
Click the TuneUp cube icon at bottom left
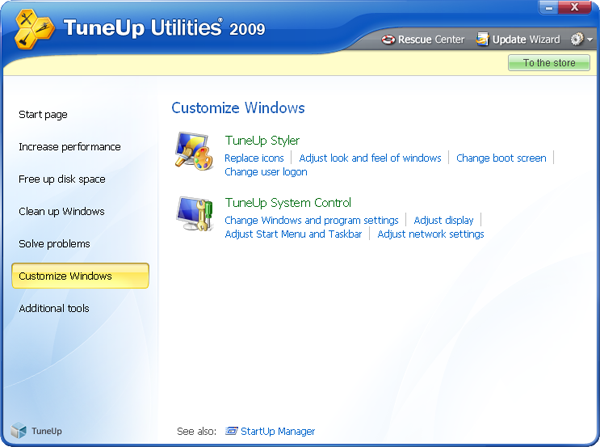18,431
